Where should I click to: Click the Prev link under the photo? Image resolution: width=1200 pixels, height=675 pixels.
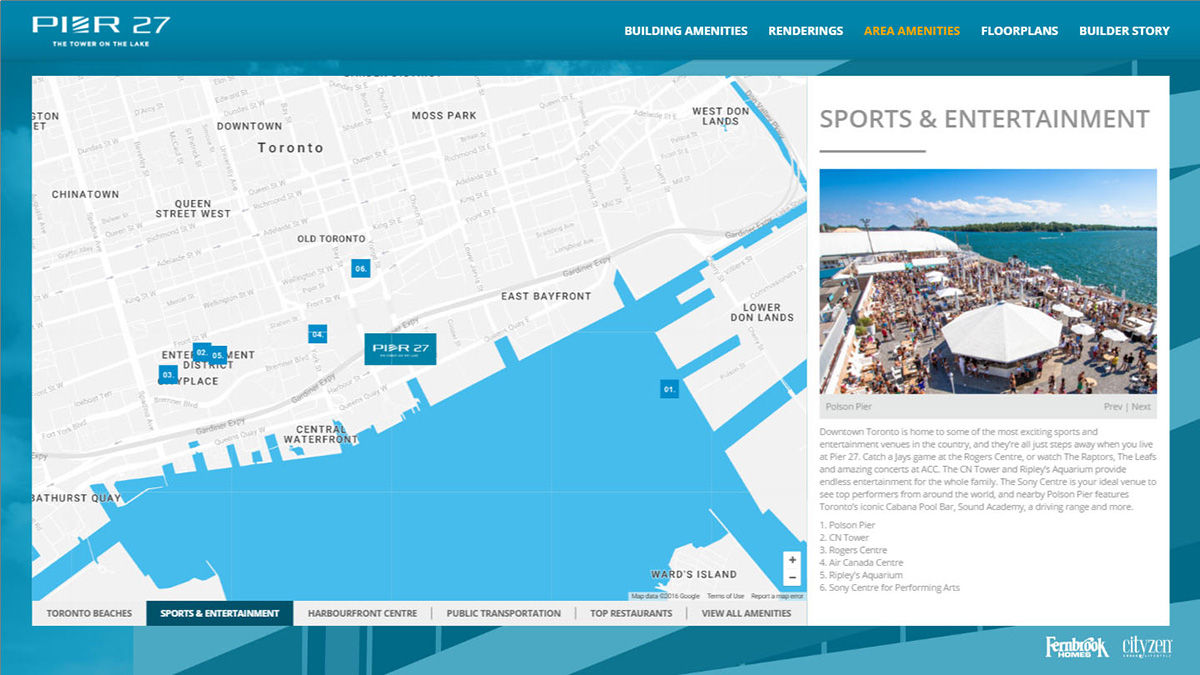pos(1113,407)
